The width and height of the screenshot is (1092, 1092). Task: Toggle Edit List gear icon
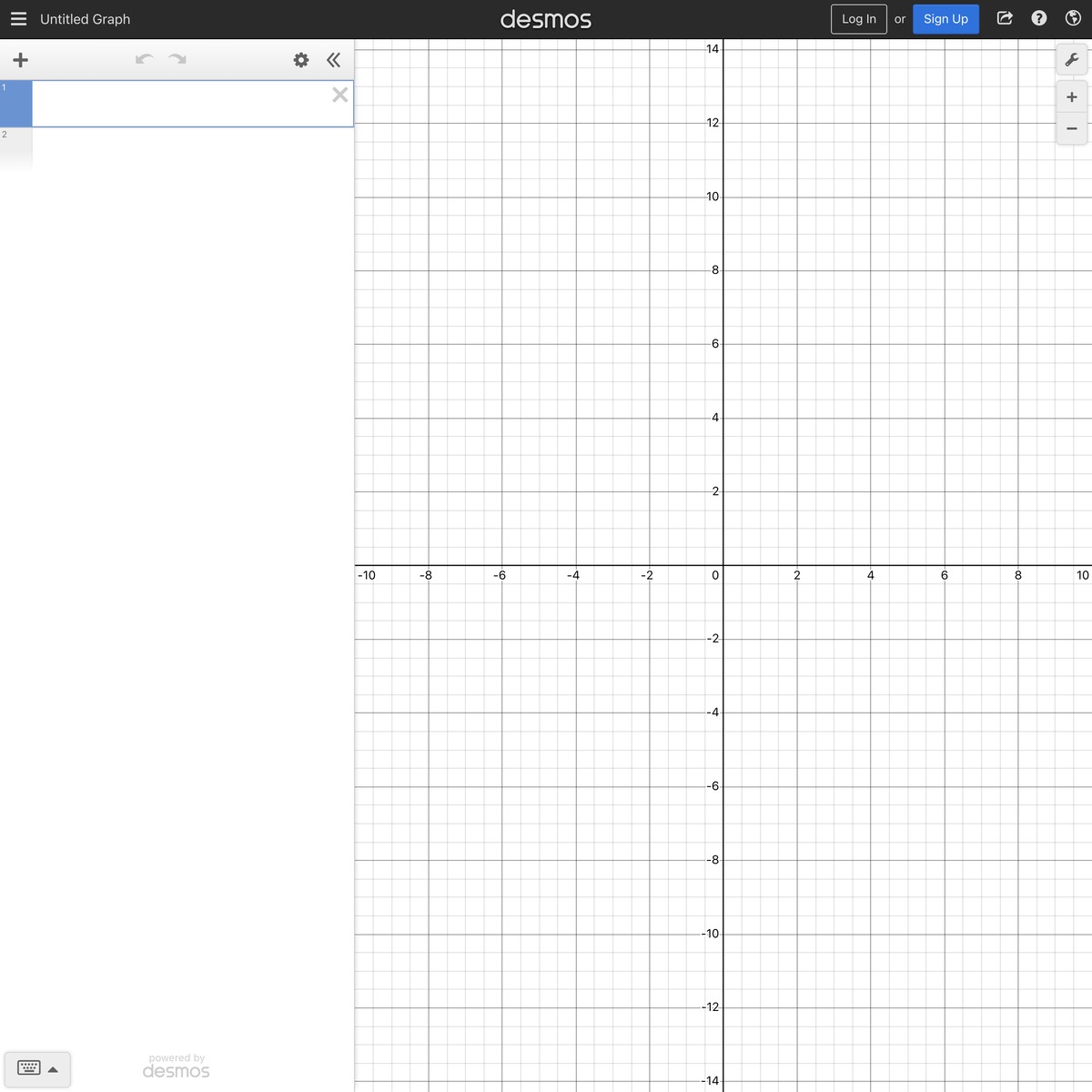(x=301, y=60)
